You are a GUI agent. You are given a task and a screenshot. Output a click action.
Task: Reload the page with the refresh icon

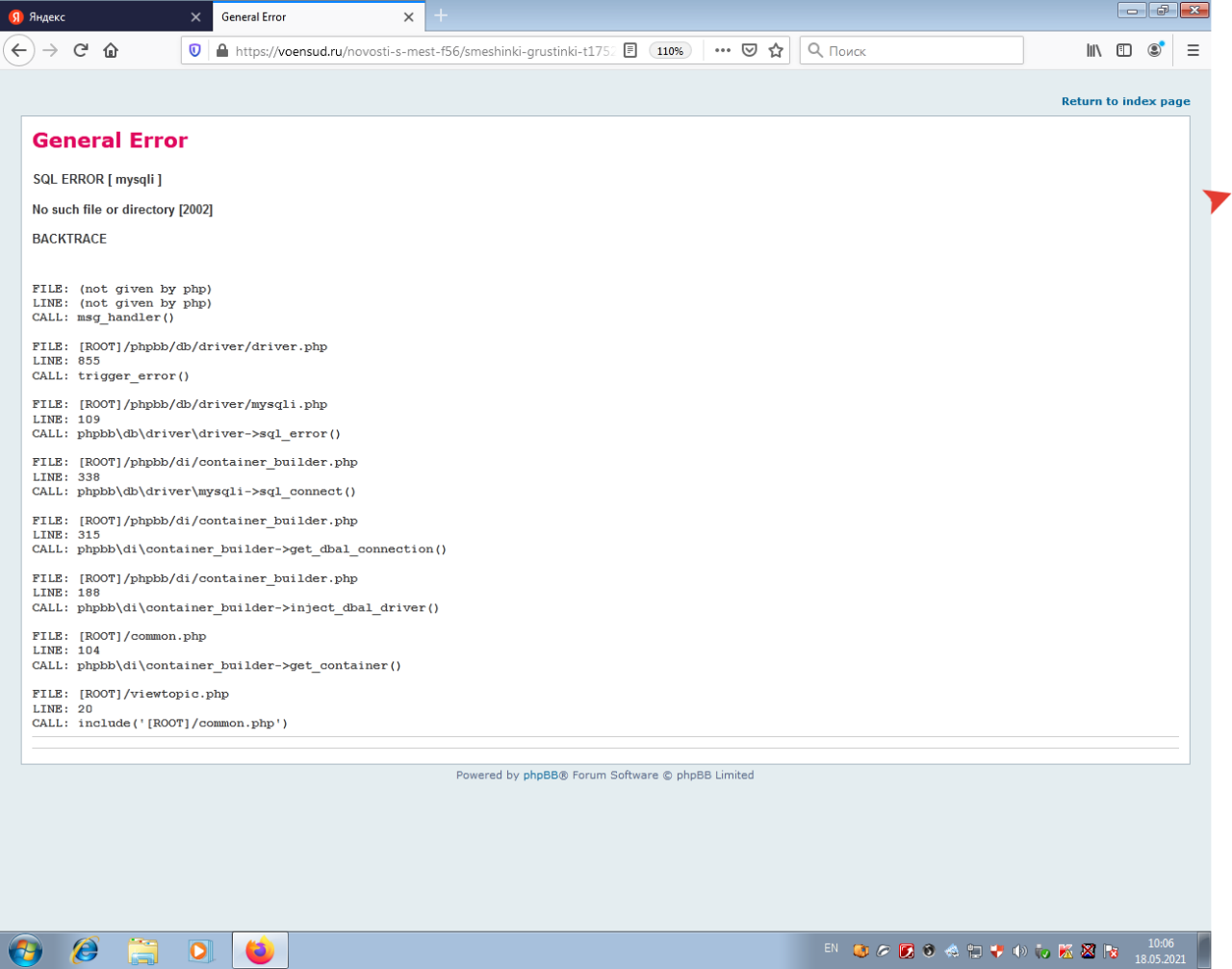click(81, 50)
